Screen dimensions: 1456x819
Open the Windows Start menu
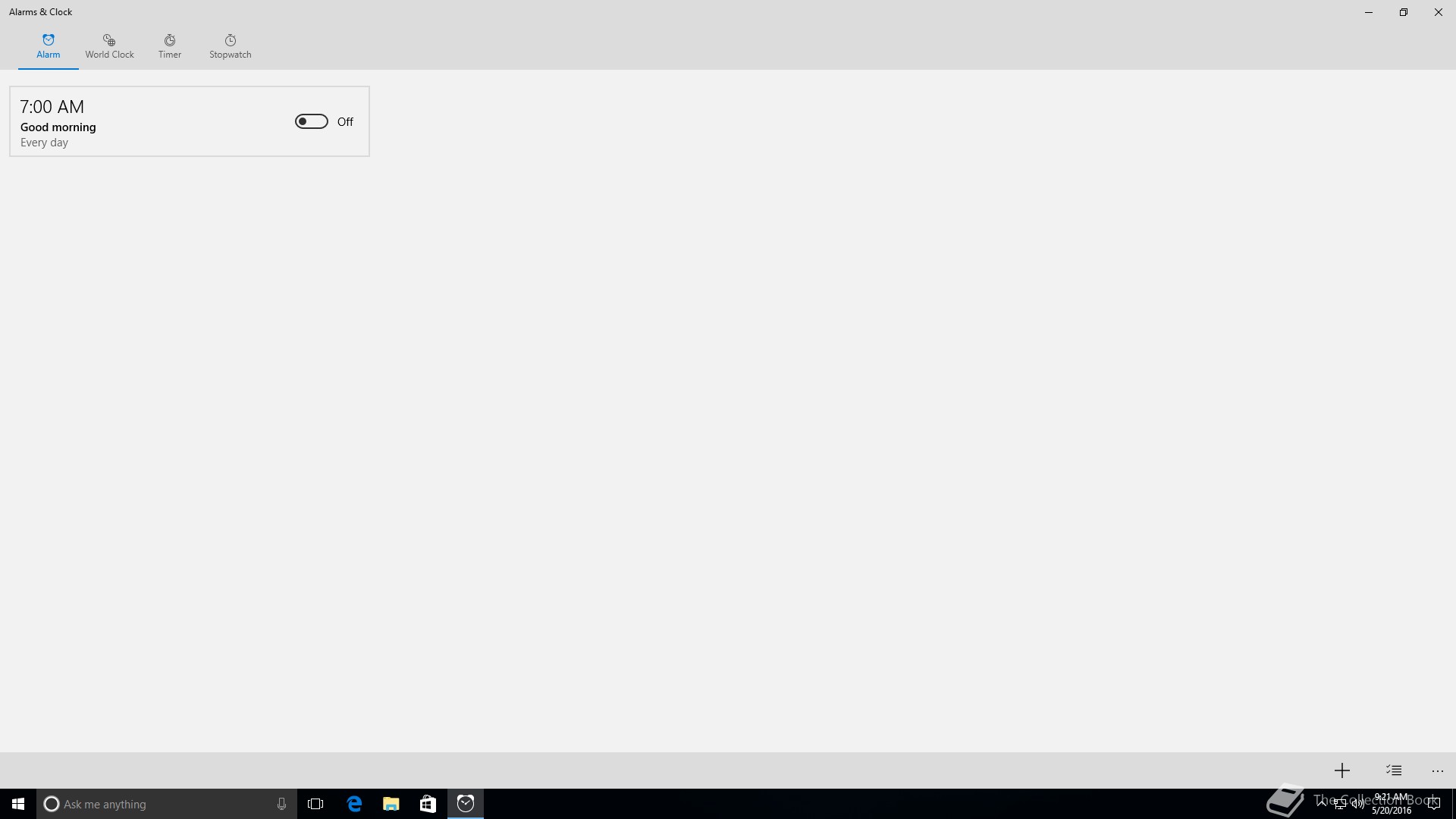[x=18, y=804]
